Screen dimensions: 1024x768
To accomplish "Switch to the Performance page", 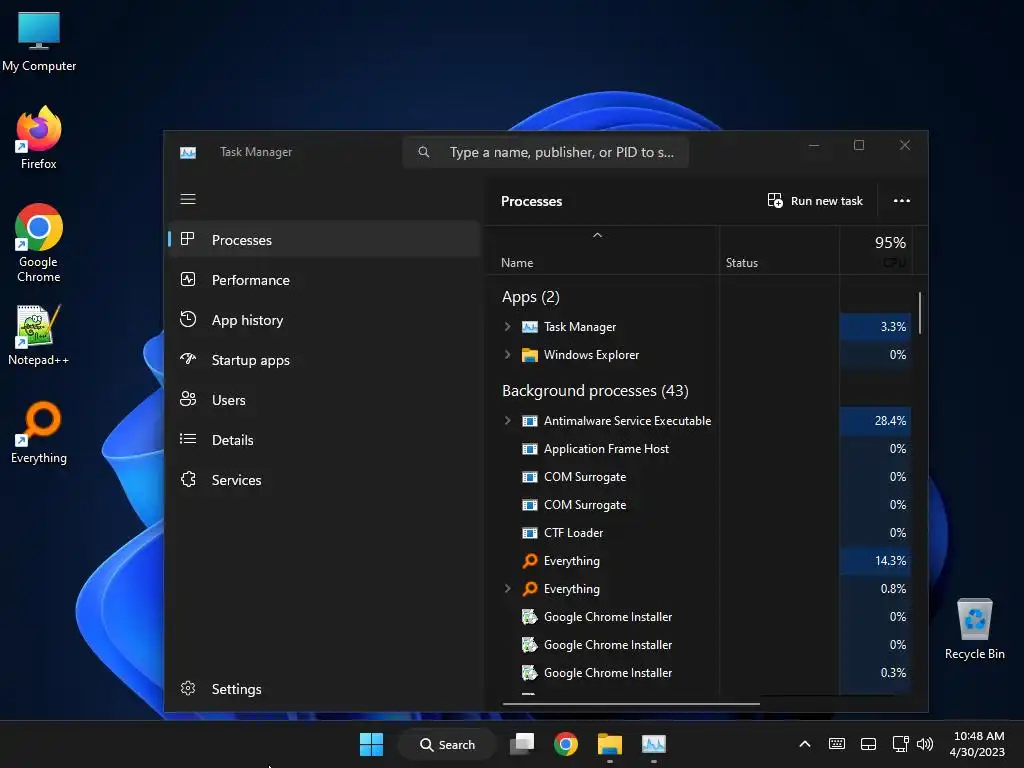I will tap(324, 280).
